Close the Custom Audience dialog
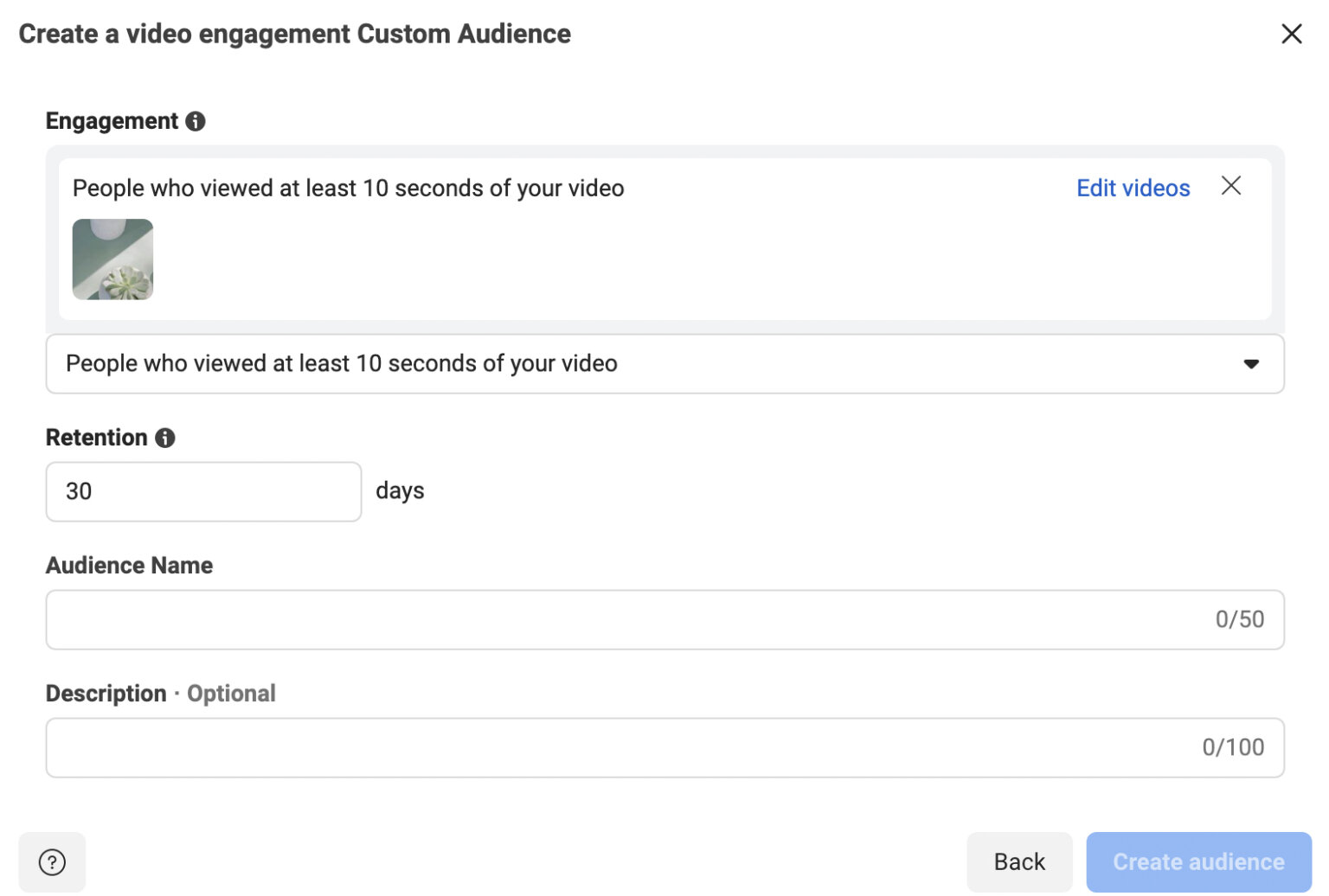Viewport: 1329px width, 896px height. [x=1292, y=34]
